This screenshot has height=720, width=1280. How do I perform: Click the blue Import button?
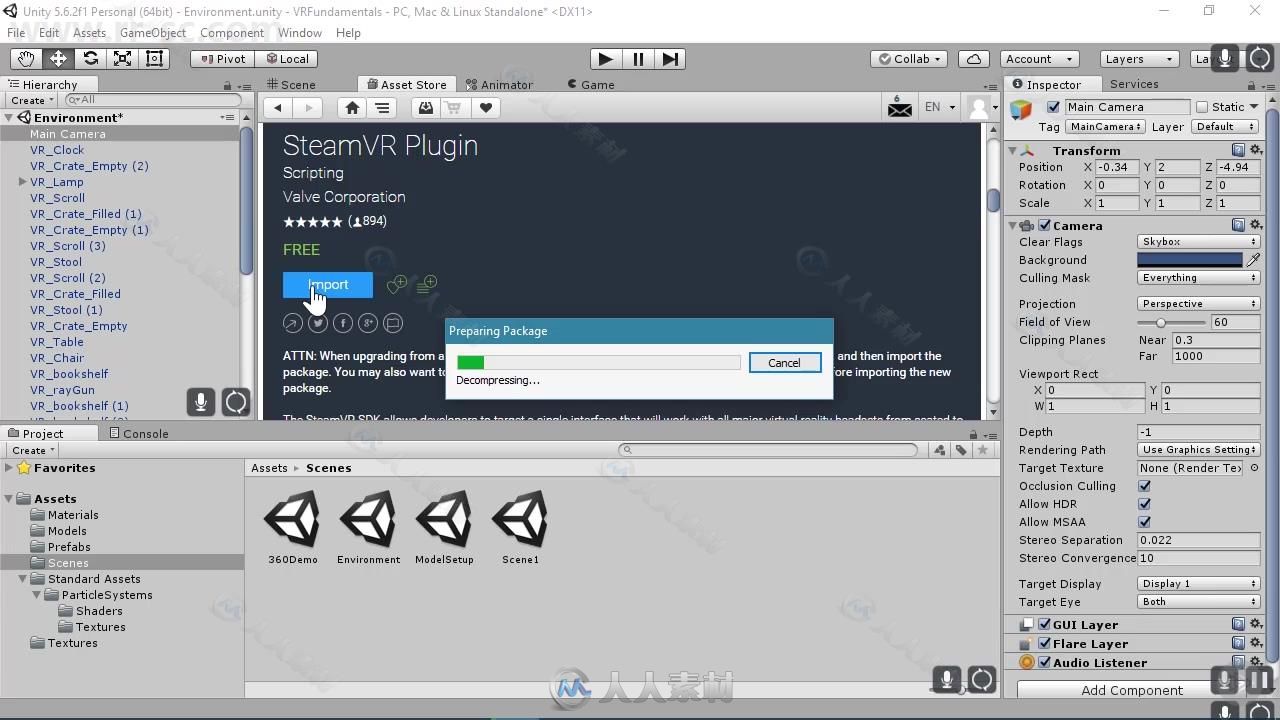pyautogui.click(x=328, y=285)
